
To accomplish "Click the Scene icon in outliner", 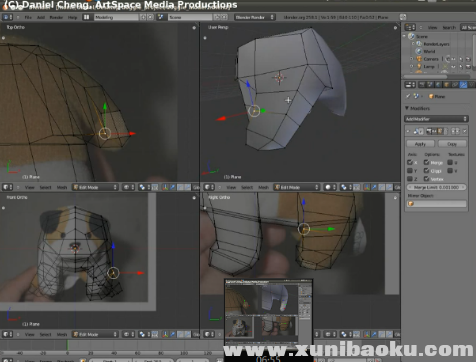I will click(412, 36).
